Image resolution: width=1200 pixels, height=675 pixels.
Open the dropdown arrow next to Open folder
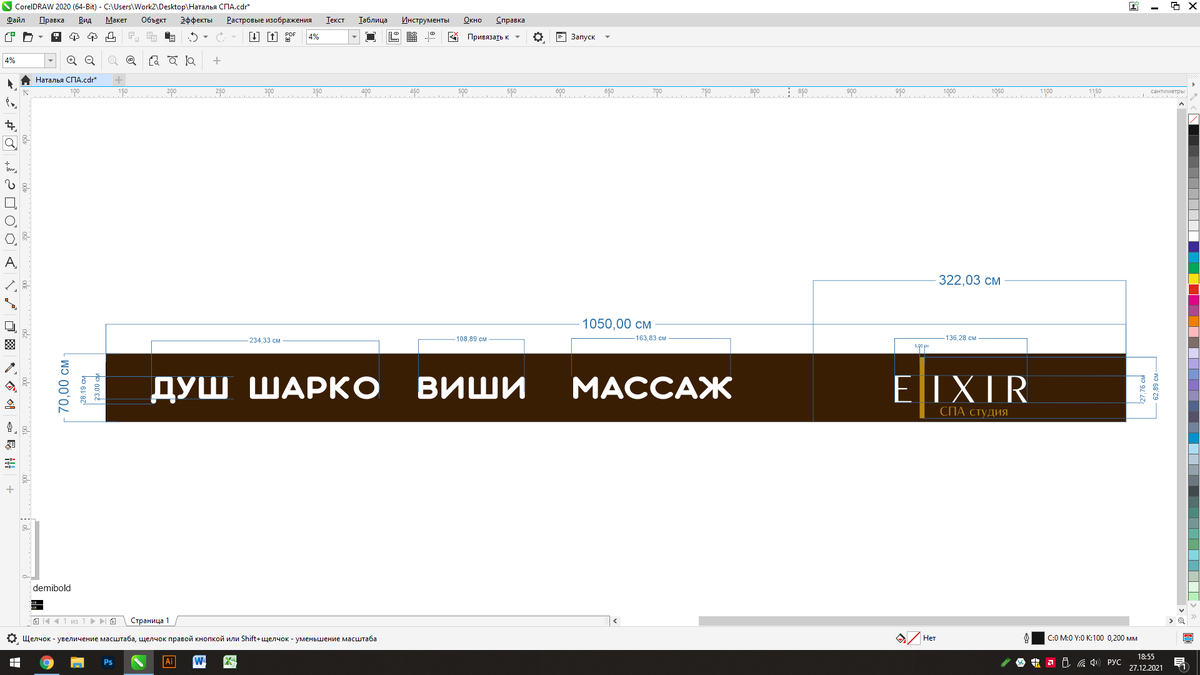click(x=41, y=37)
